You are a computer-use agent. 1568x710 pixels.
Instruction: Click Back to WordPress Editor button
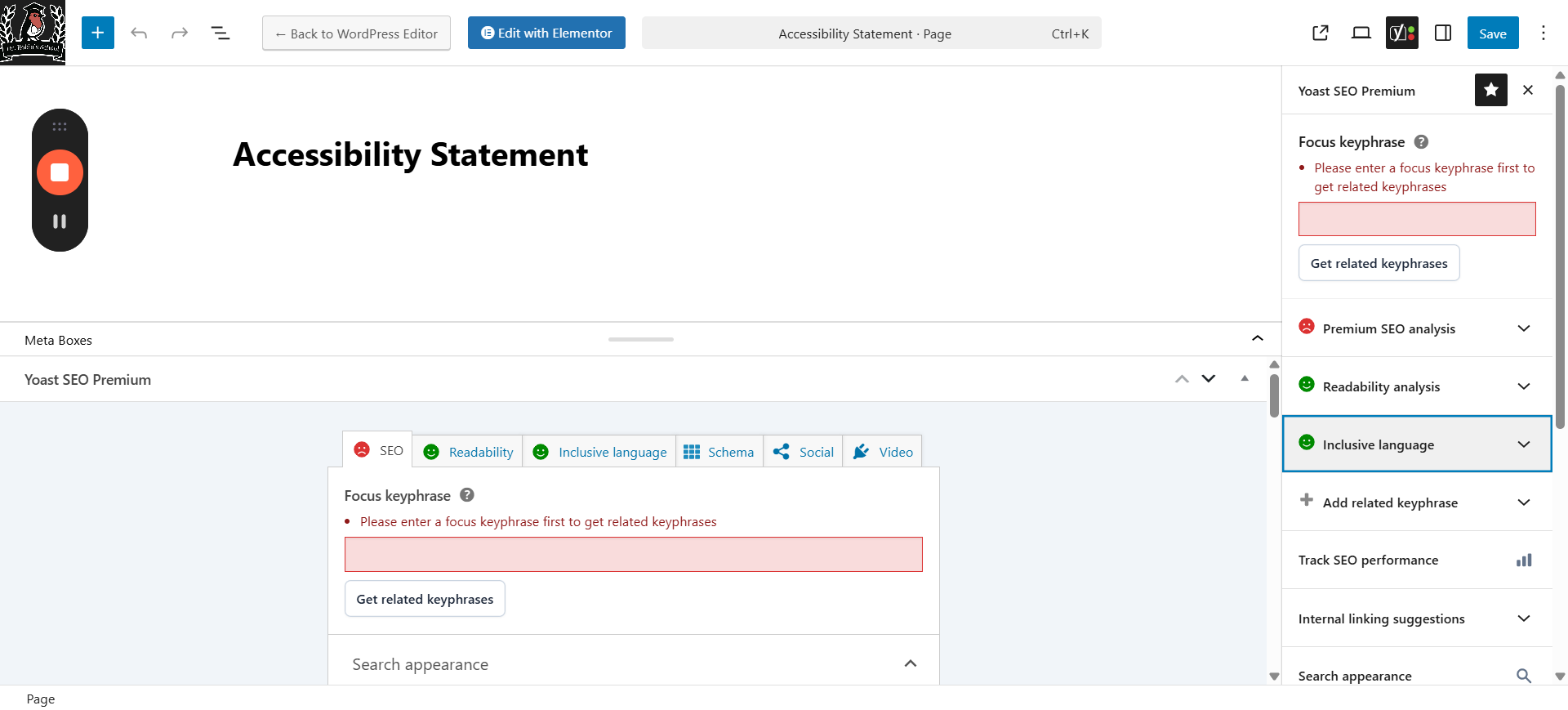coord(356,33)
